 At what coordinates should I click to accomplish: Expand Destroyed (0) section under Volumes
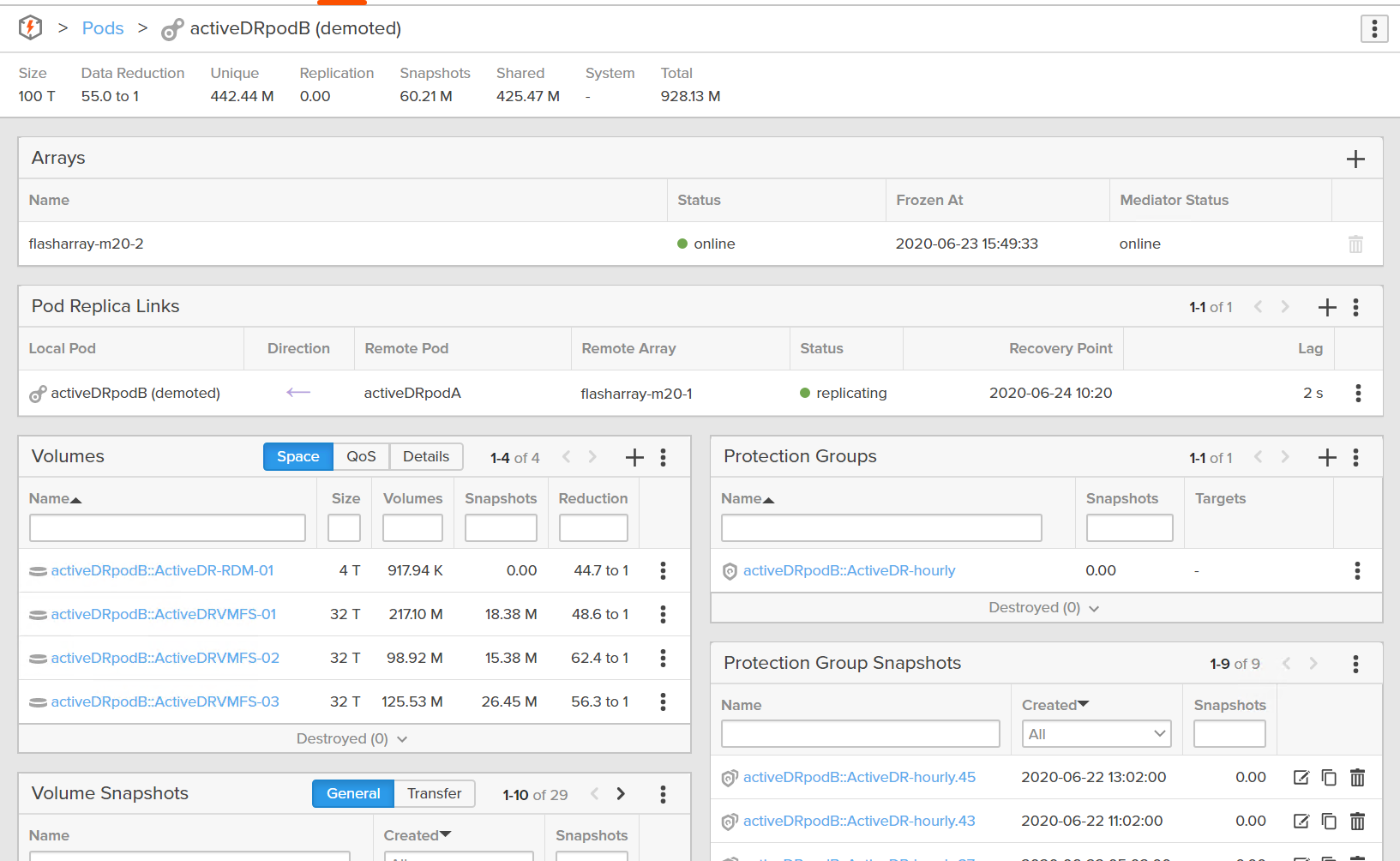[x=352, y=738]
